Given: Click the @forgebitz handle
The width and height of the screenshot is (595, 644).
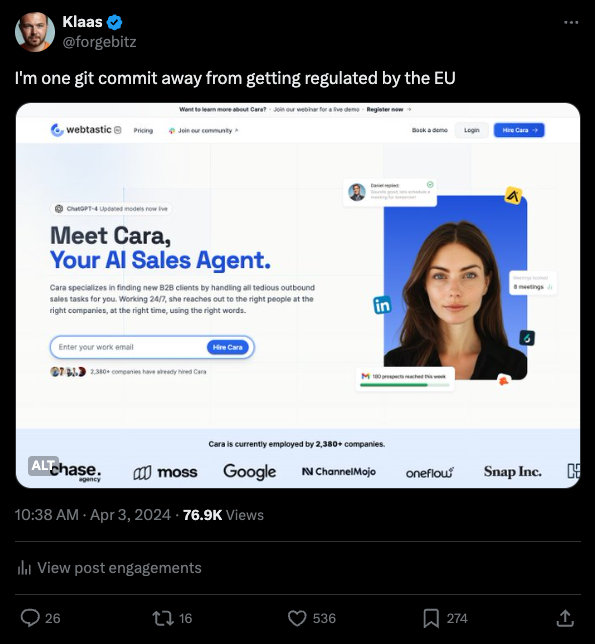Looking at the screenshot, I should click(99, 41).
